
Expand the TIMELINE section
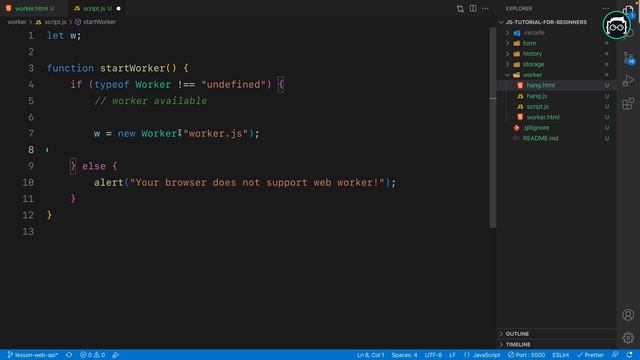(x=518, y=344)
